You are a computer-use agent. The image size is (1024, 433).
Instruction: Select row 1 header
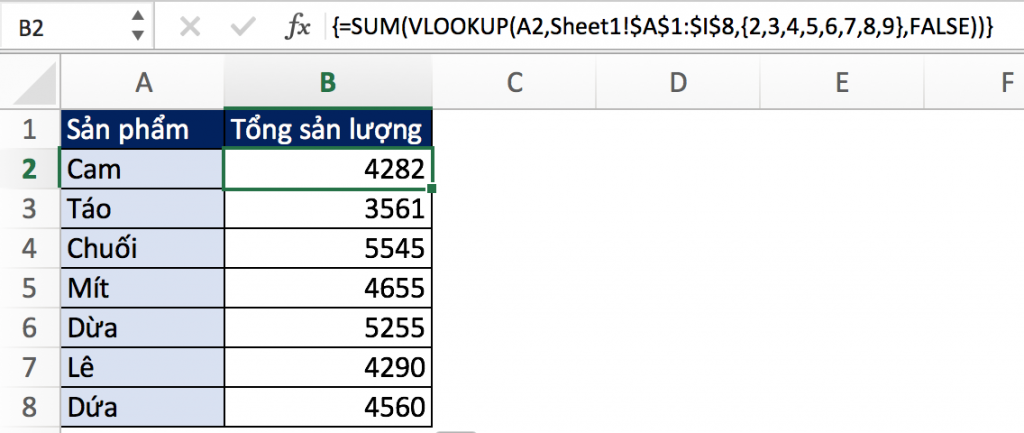click(x=29, y=129)
